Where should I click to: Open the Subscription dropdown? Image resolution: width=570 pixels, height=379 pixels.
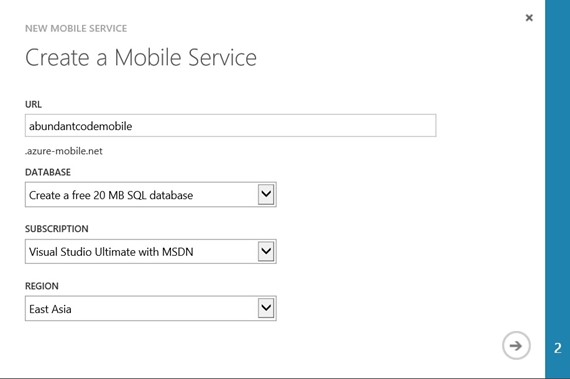coord(151,251)
